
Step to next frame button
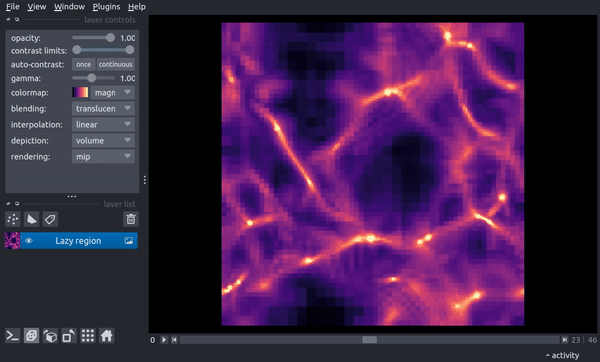click(x=564, y=339)
